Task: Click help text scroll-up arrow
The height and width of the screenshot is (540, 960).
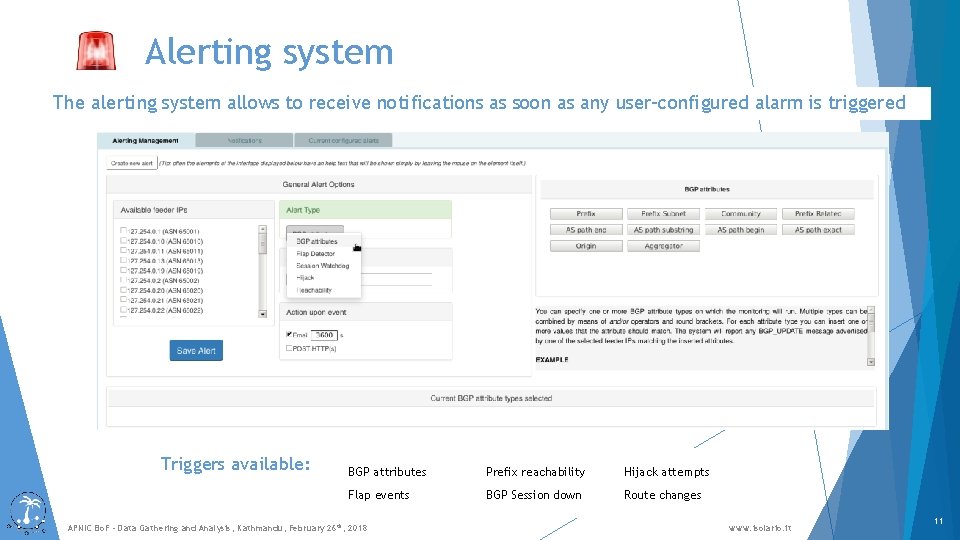Action: coord(871,310)
